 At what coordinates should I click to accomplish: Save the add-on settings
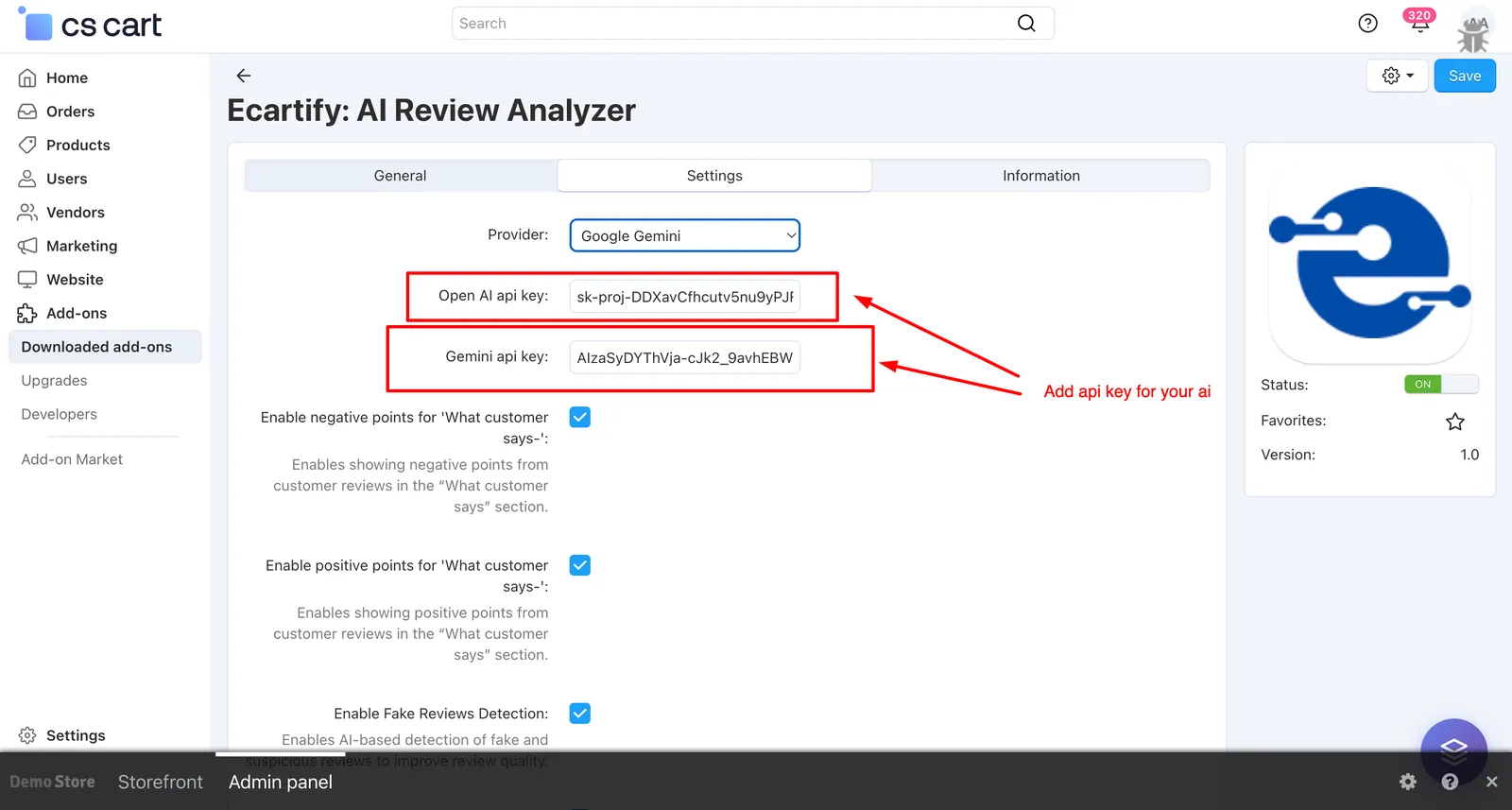[x=1465, y=76]
